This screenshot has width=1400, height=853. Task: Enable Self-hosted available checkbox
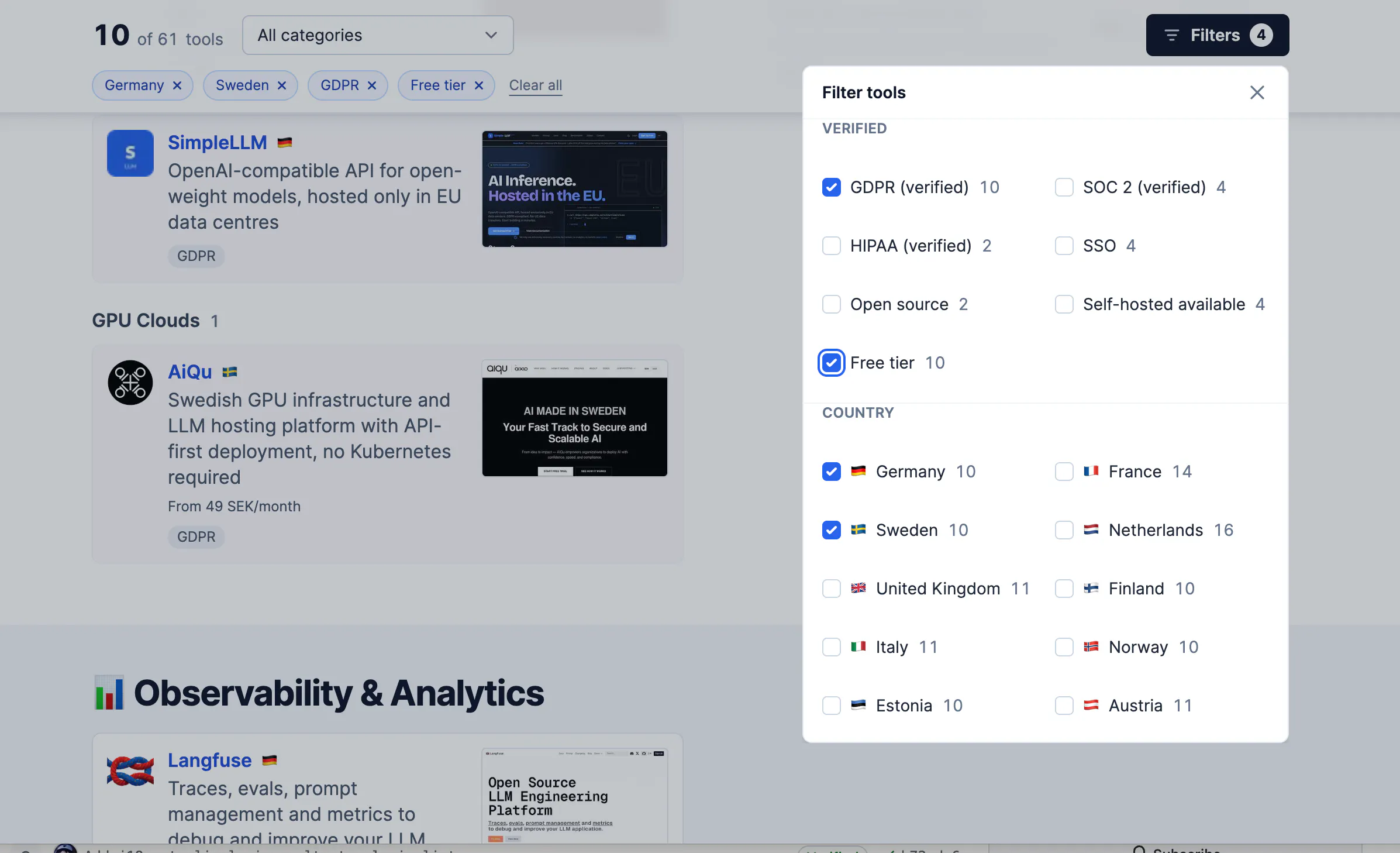pyautogui.click(x=1064, y=304)
